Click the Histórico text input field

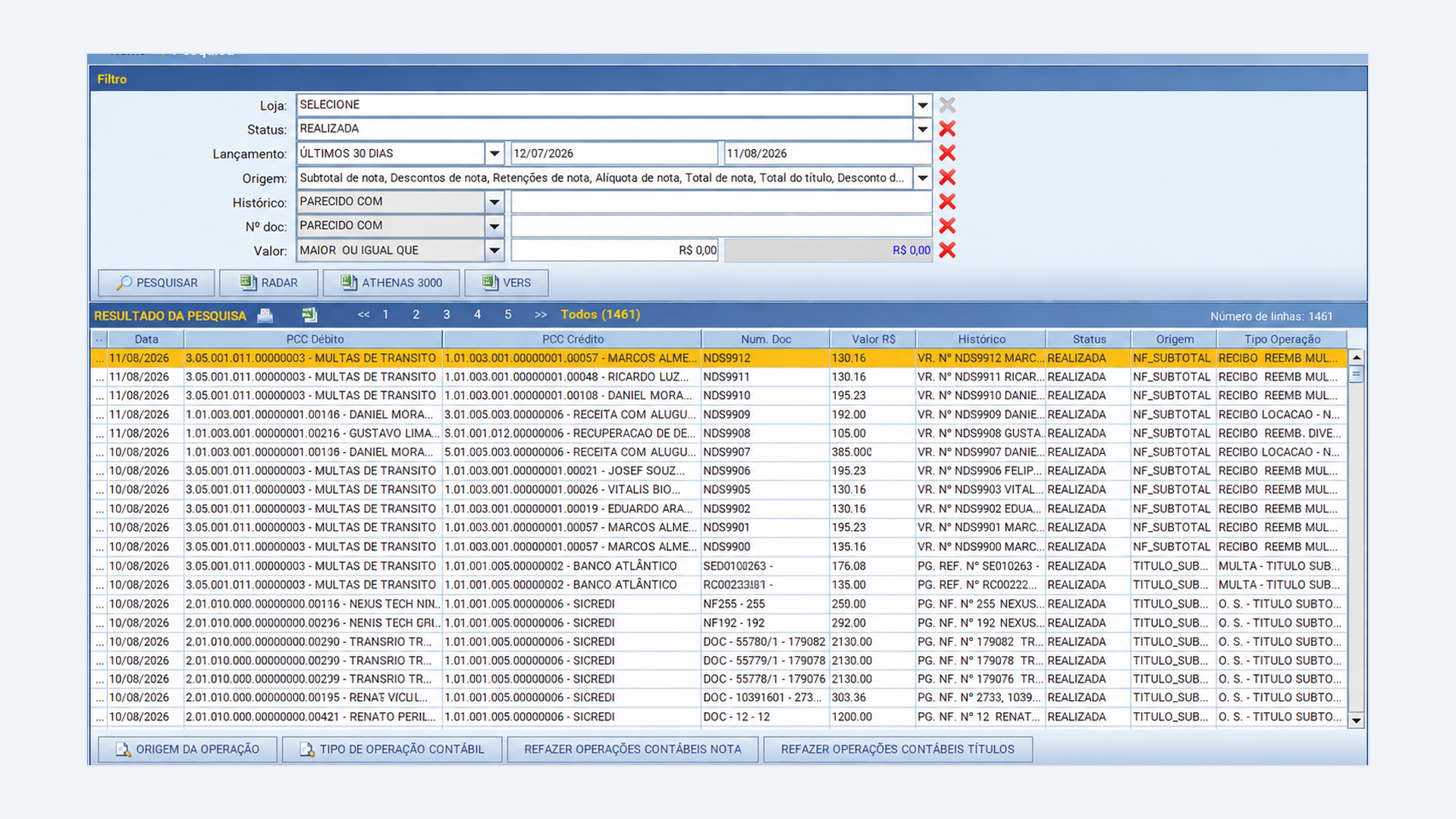tap(721, 202)
